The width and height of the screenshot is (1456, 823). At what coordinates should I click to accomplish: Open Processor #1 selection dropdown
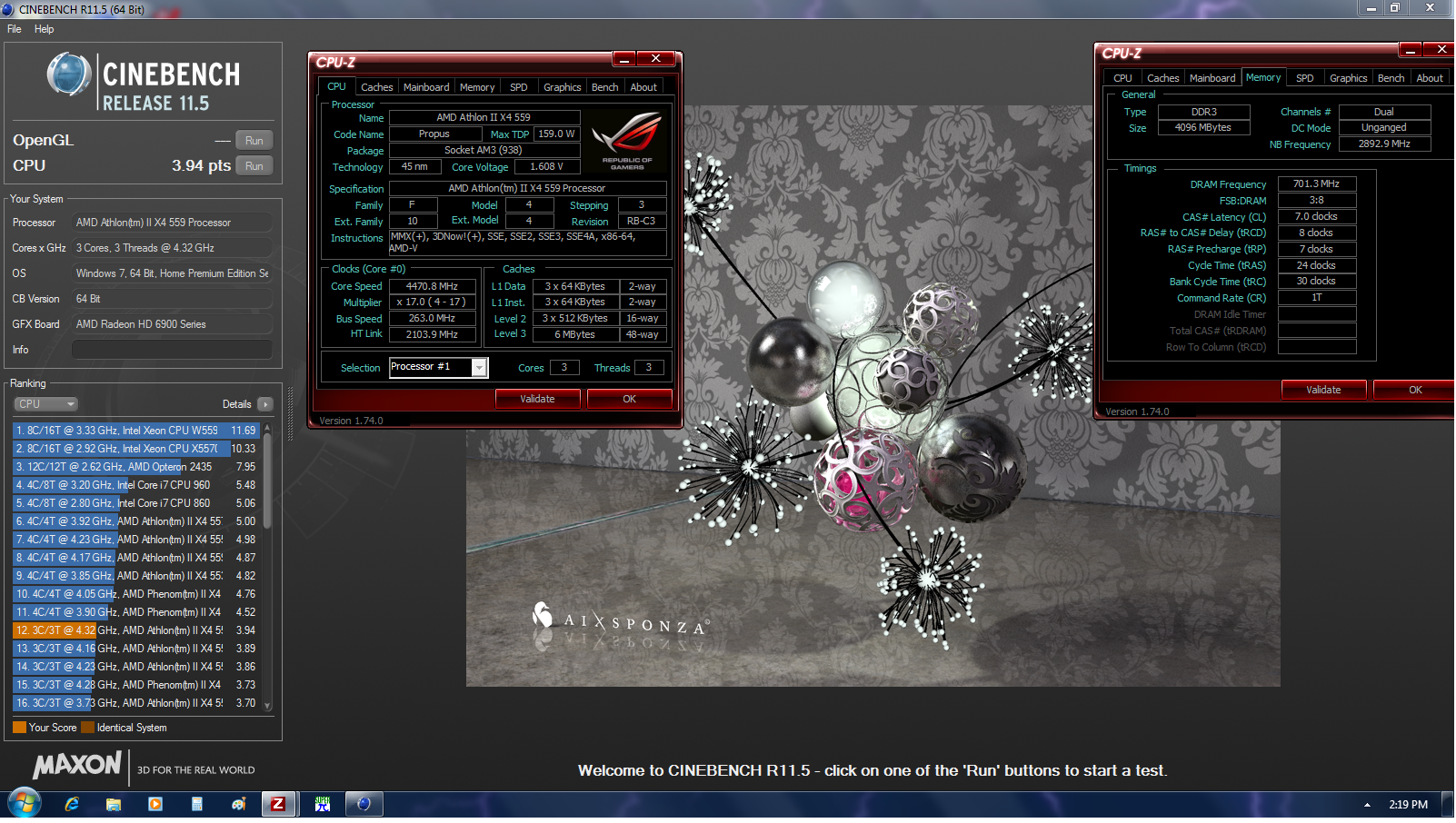(479, 368)
